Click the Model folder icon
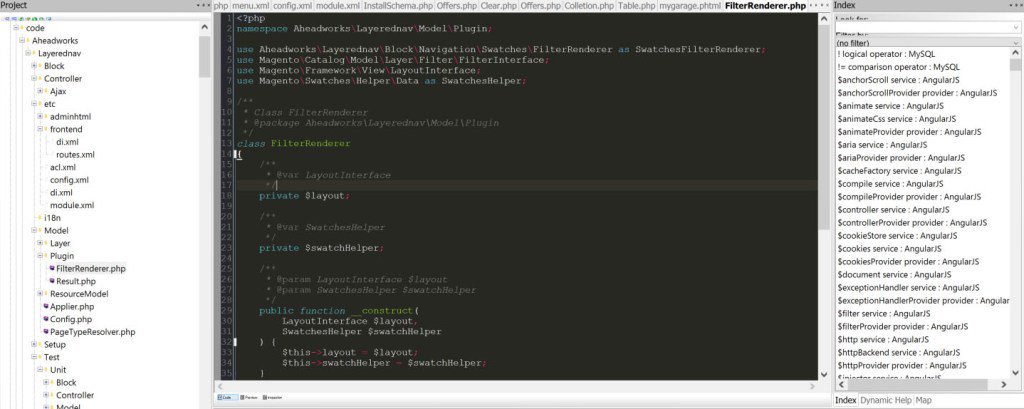The image size is (1024, 409). click(x=39, y=231)
